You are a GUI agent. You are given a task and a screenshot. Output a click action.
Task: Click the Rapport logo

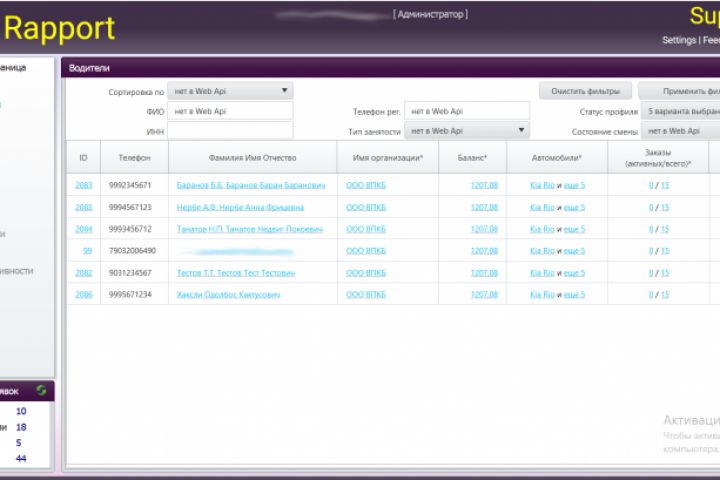[x=59, y=28]
